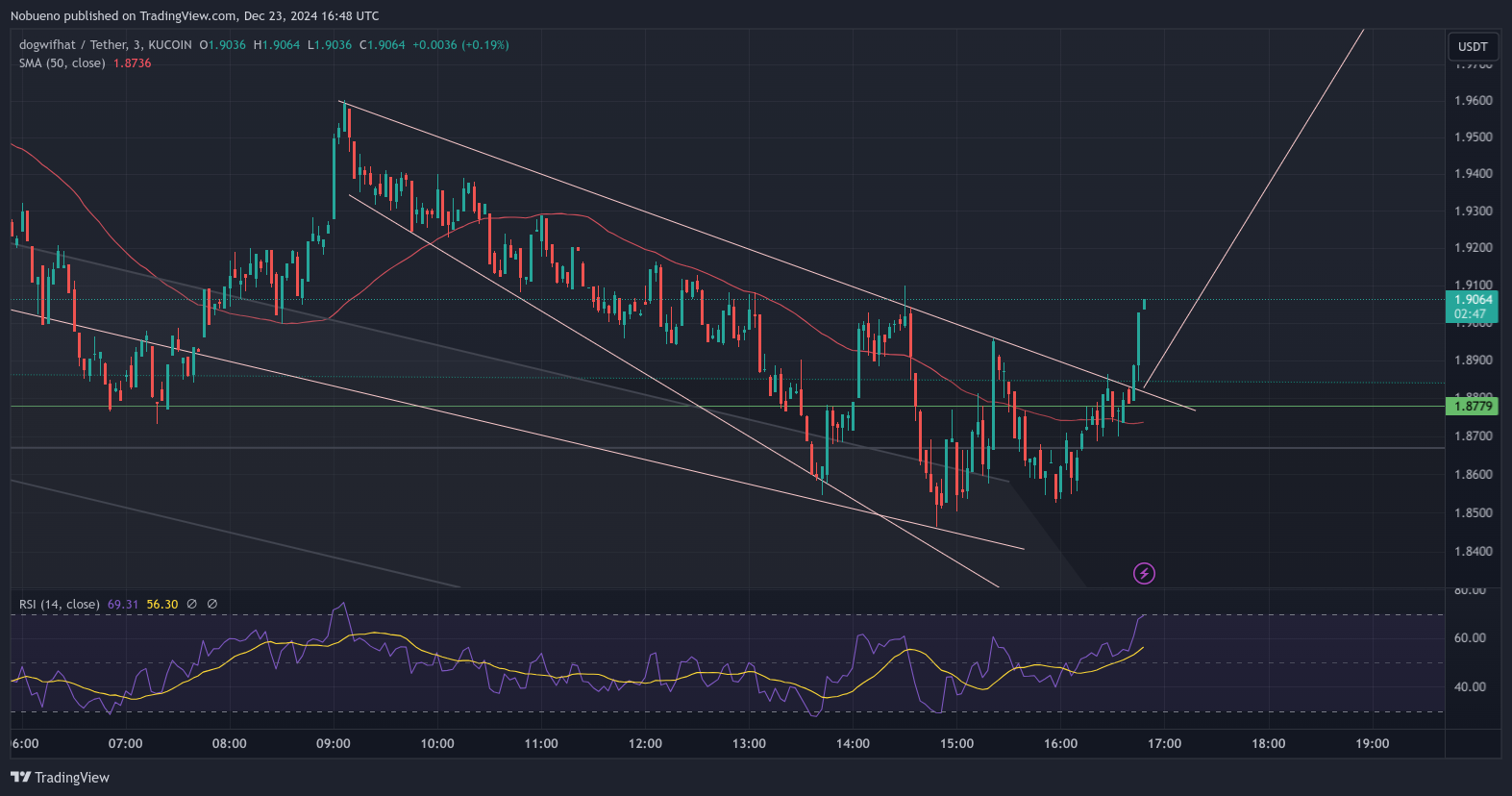Click the green 1.8779 price label
This screenshot has width=1512, height=796.
tap(1473, 407)
